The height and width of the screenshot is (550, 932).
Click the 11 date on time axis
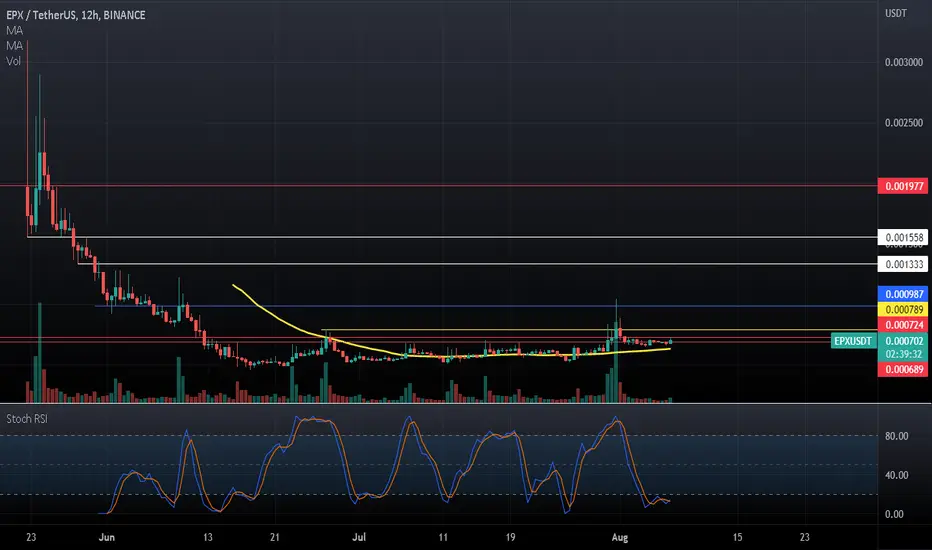click(443, 538)
